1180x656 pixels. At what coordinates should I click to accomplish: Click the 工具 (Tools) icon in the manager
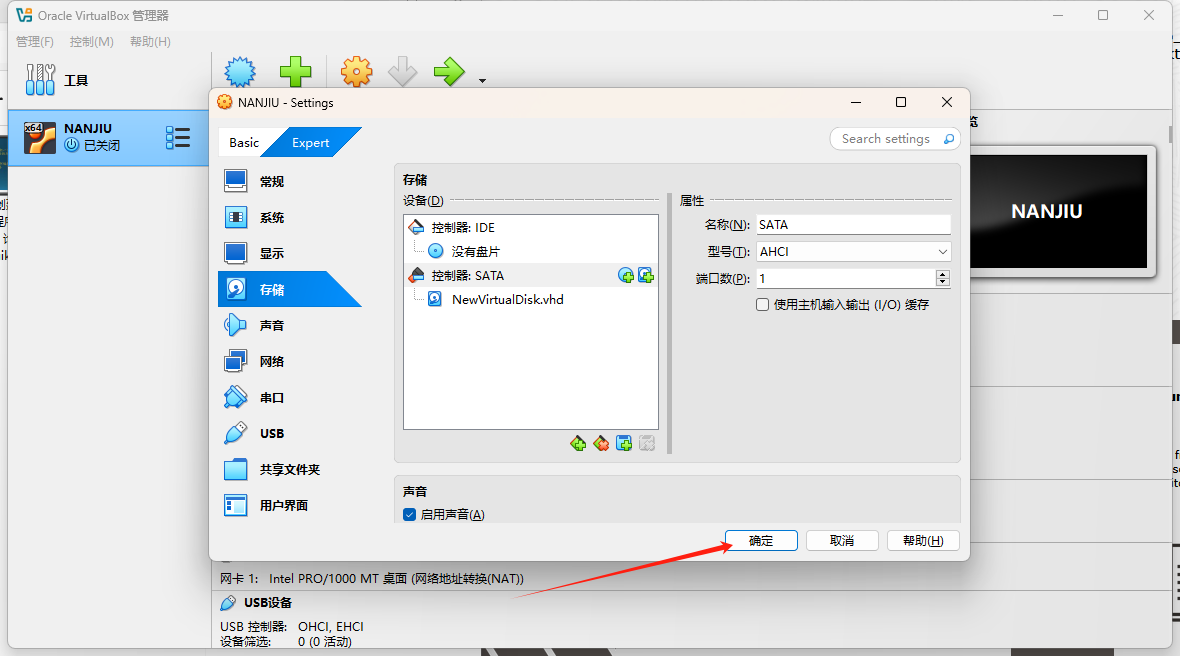pos(41,80)
